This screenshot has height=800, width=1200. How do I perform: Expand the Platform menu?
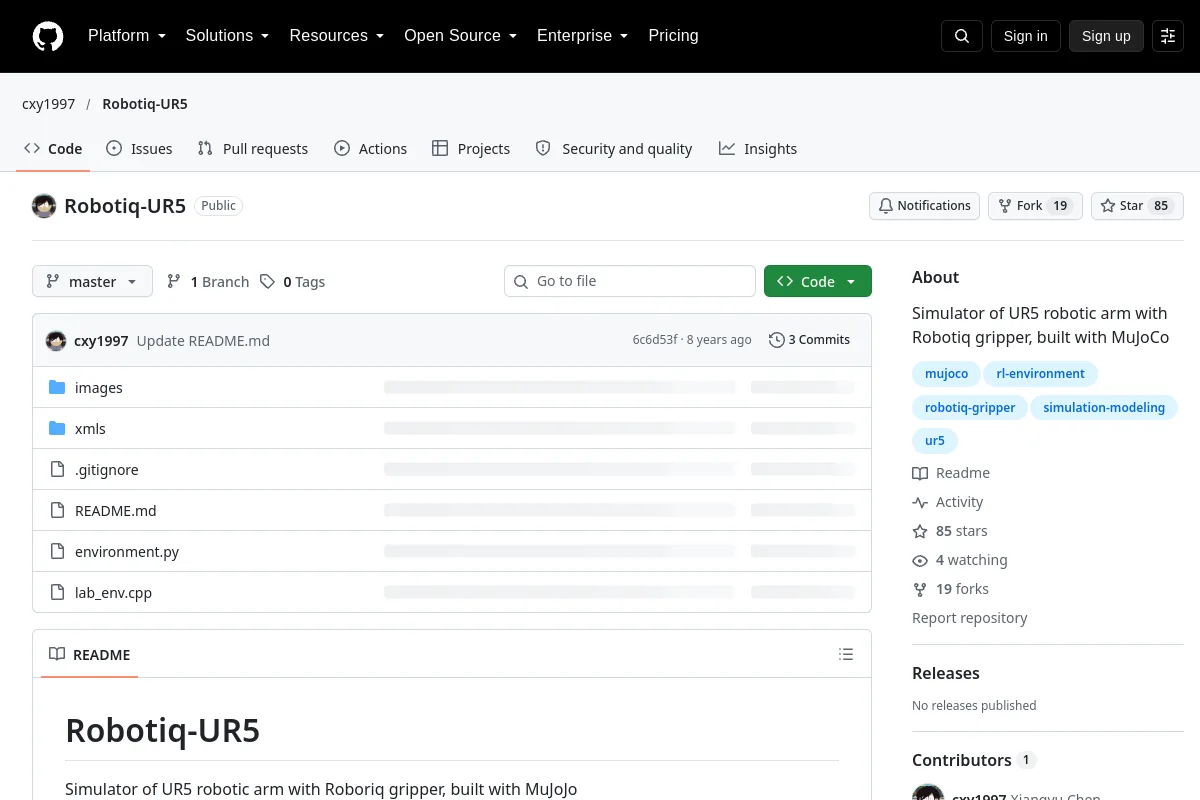(x=127, y=36)
